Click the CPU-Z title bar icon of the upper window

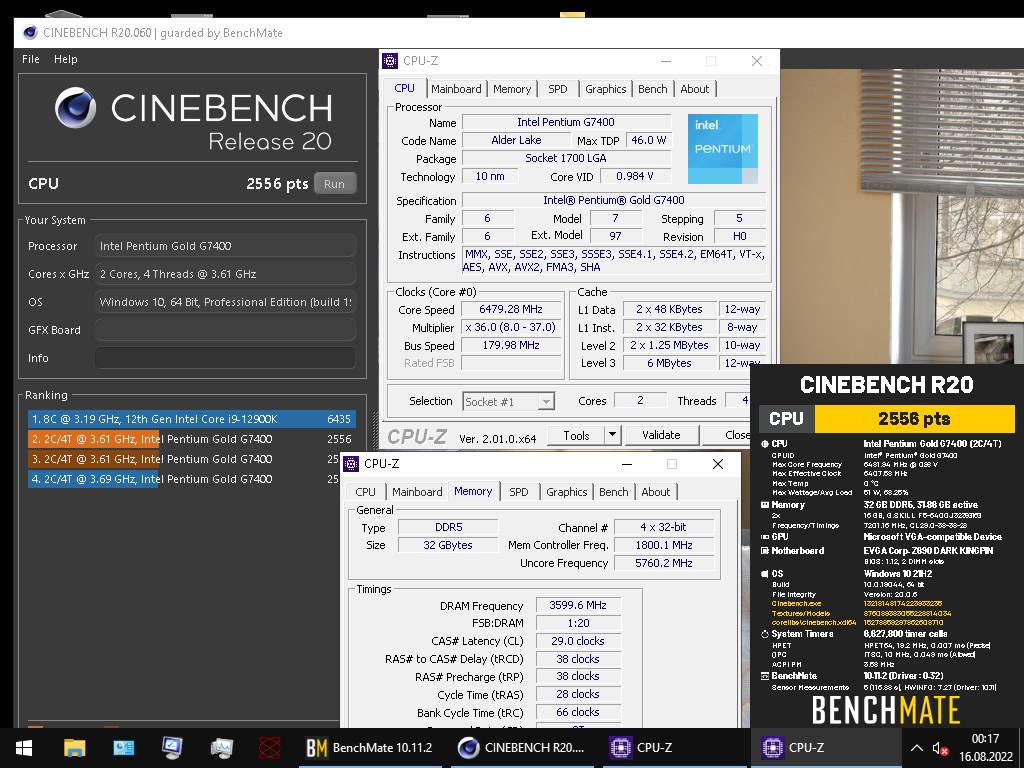pyautogui.click(x=390, y=61)
